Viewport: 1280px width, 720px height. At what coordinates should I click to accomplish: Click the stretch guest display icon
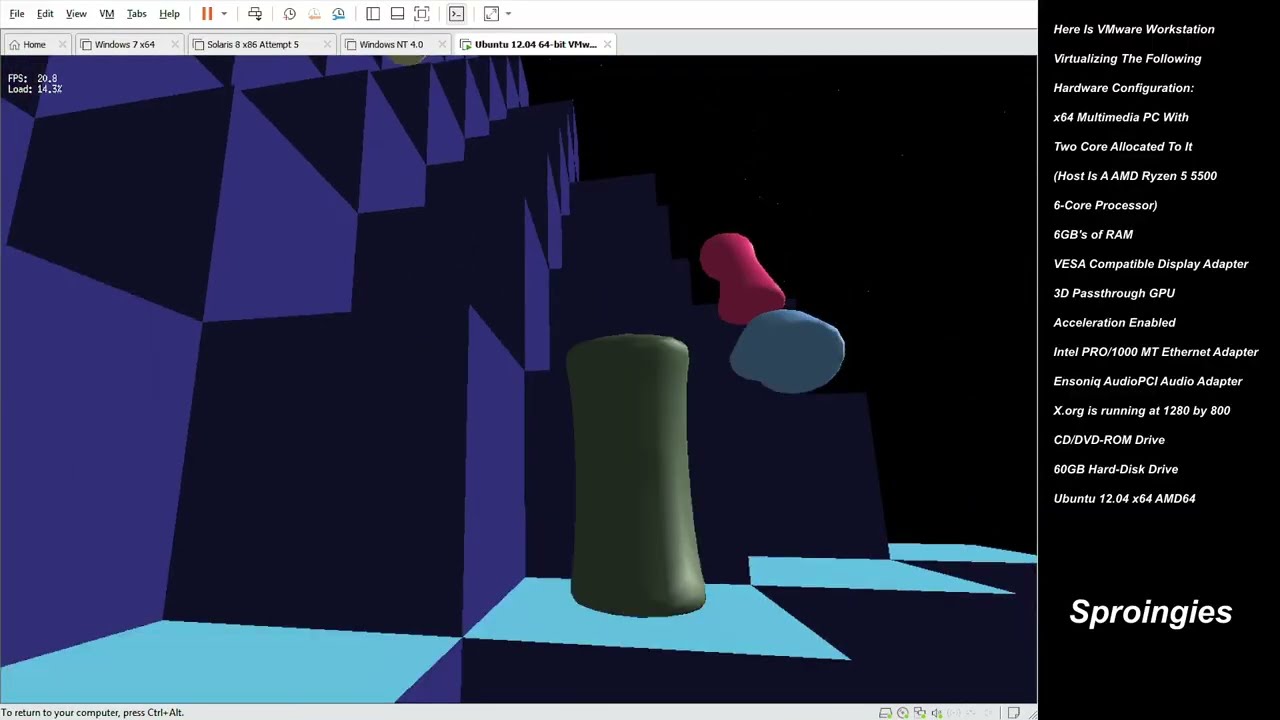tap(491, 14)
